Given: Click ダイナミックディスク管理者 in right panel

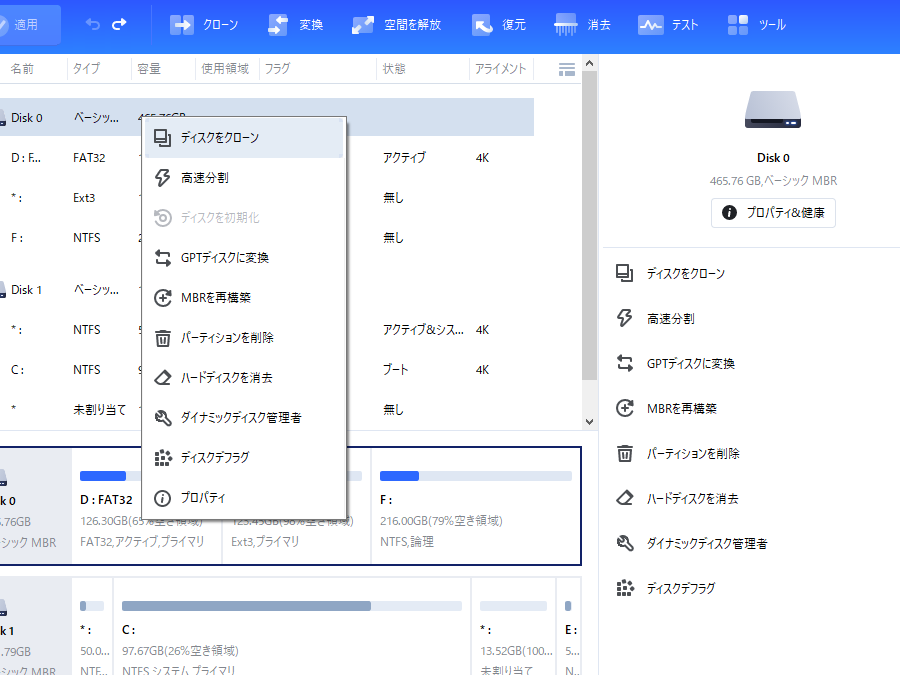Looking at the screenshot, I should tap(706, 543).
